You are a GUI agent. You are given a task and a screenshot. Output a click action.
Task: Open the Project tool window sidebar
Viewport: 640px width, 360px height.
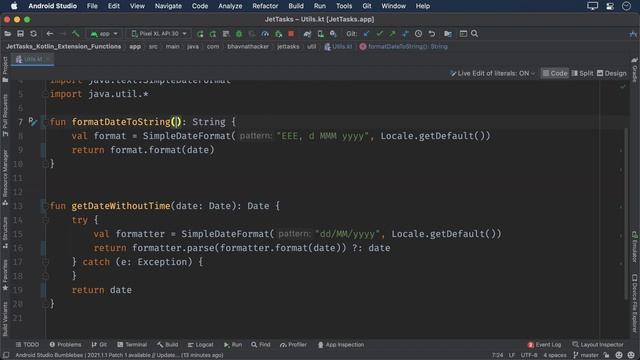pos(5,70)
